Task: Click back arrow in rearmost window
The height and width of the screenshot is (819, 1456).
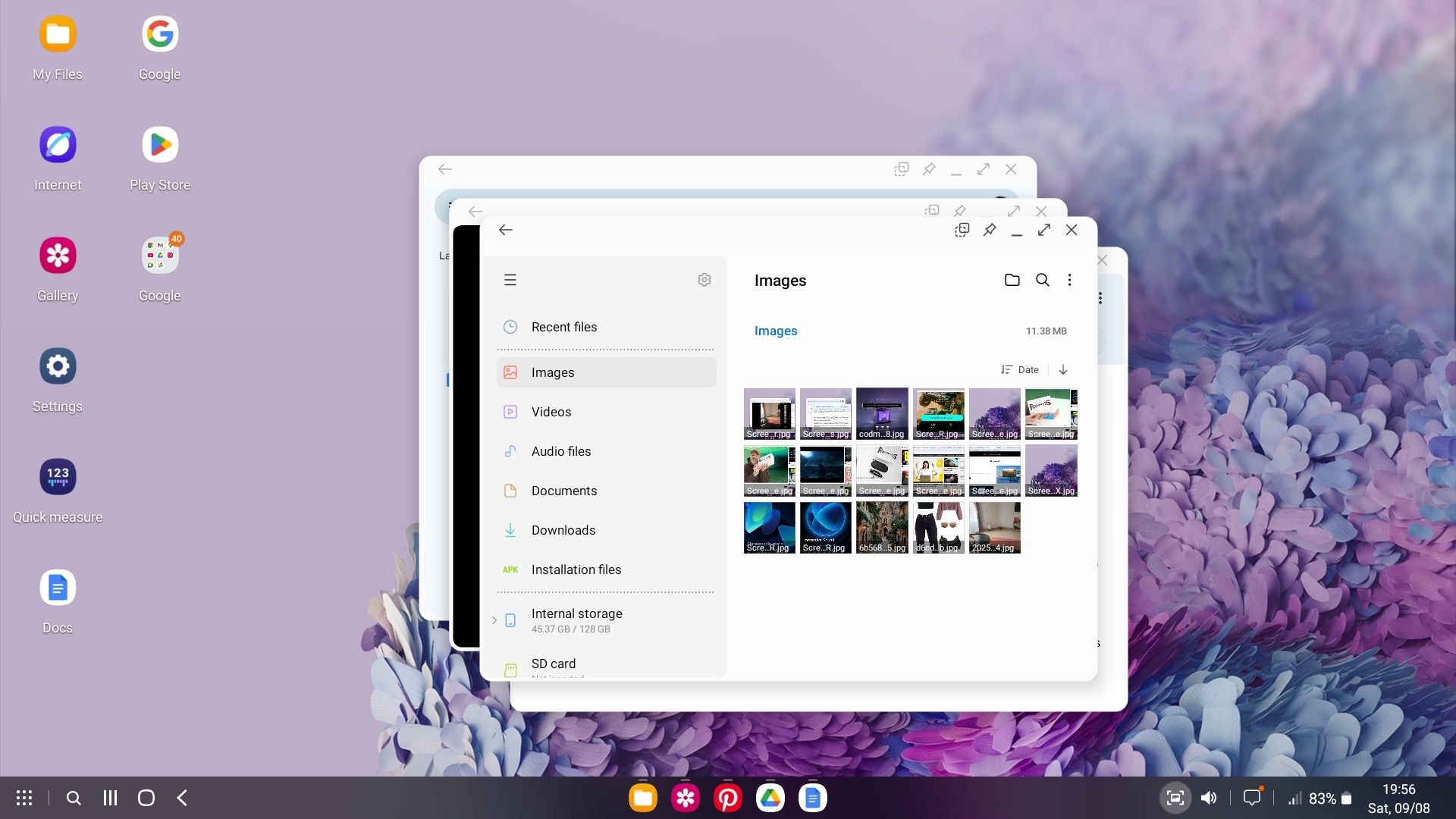Action: click(445, 169)
